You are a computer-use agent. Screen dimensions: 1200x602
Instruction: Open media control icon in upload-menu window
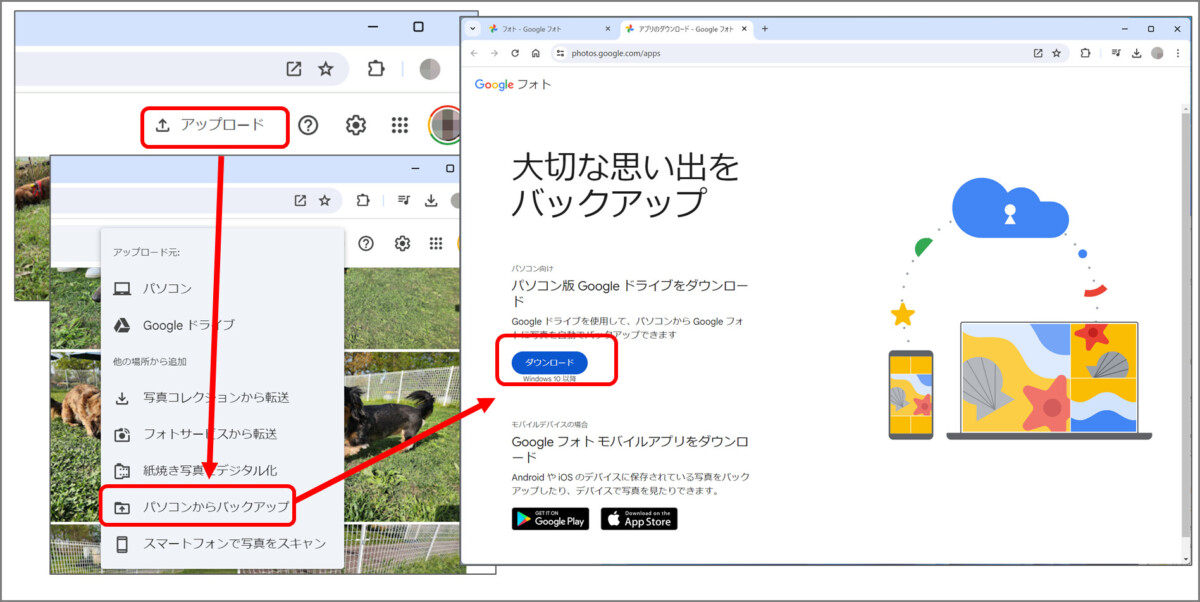coord(404,200)
